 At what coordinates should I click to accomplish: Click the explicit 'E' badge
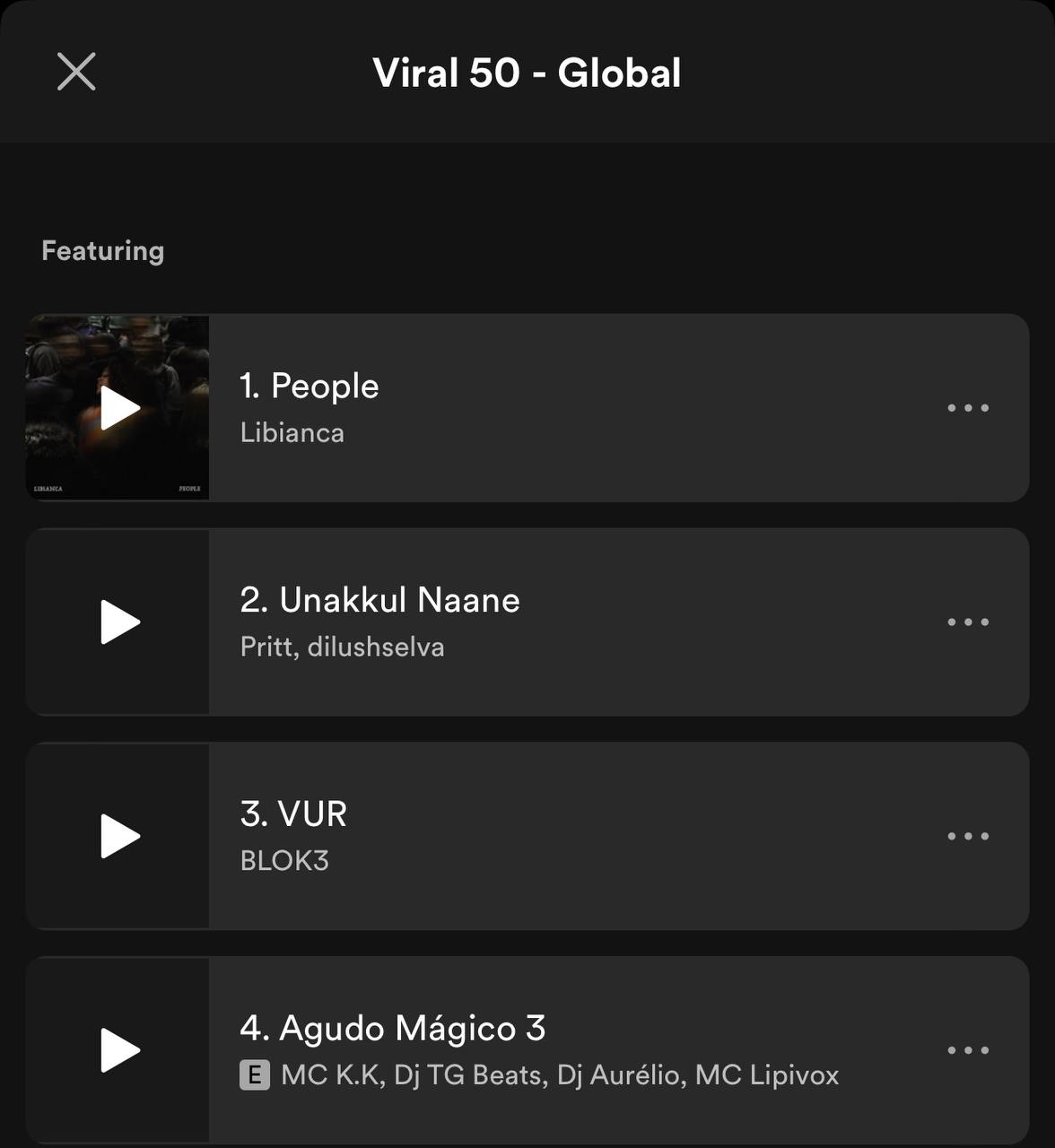pyautogui.click(x=255, y=1075)
